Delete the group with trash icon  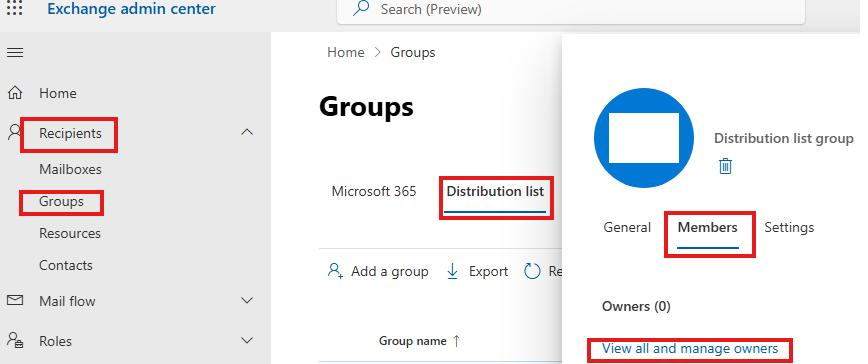[x=725, y=165]
